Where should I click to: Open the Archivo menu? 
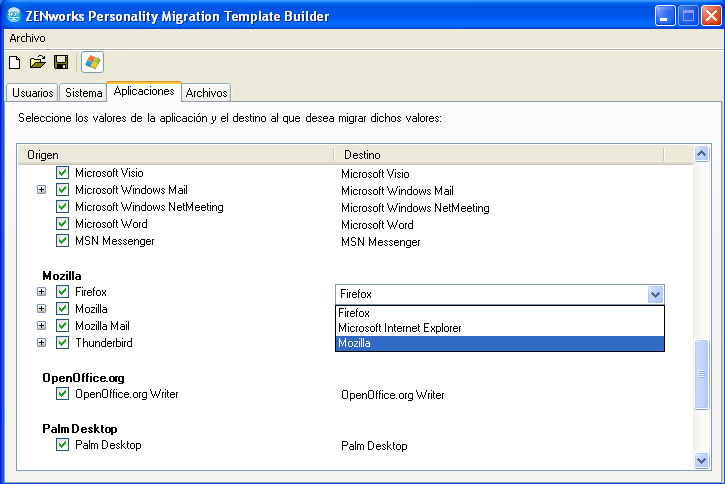pos(27,38)
